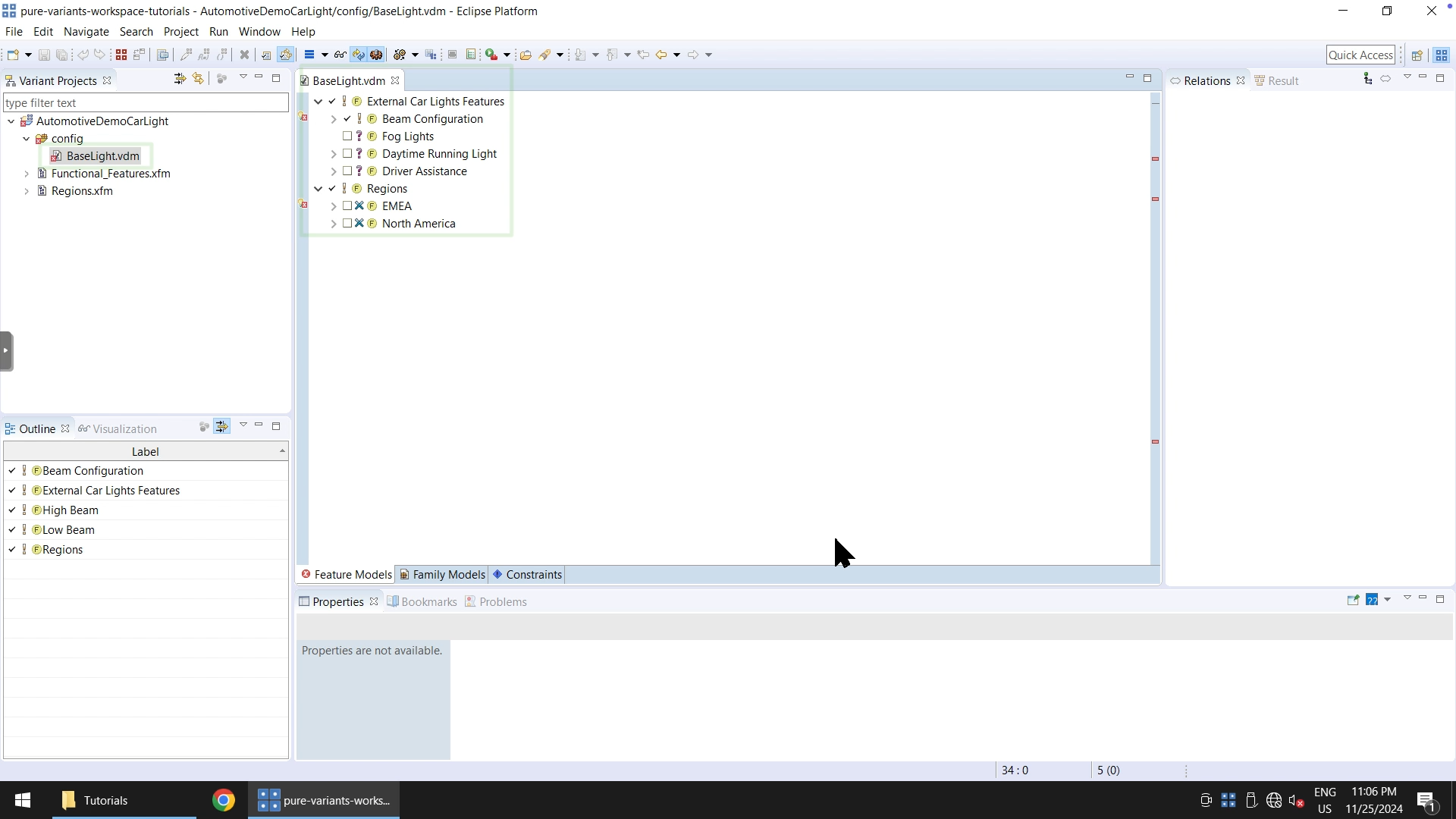This screenshot has width=1456, height=819.
Task: Click the blue squares perspective icon at top right
Action: (x=1442, y=55)
